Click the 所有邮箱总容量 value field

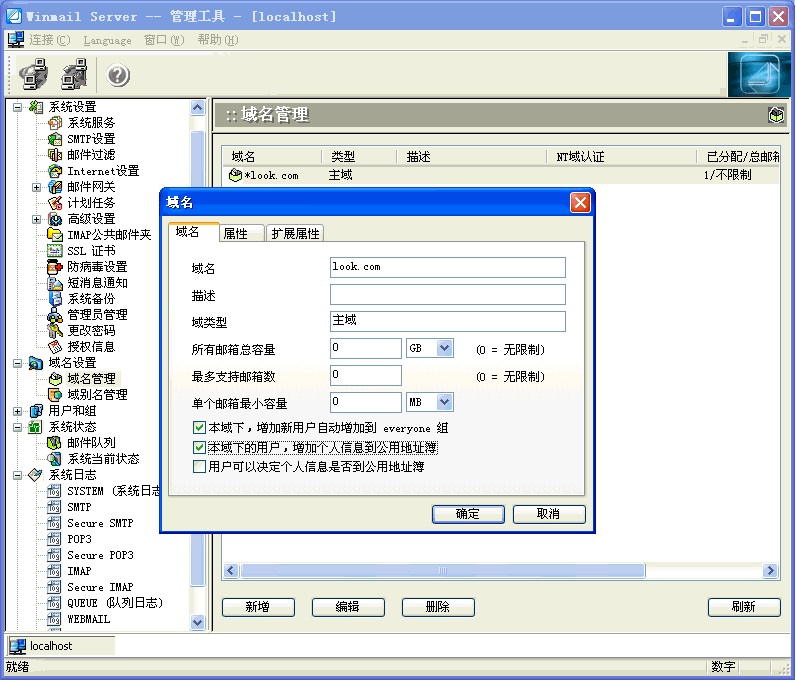tap(365, 348)
